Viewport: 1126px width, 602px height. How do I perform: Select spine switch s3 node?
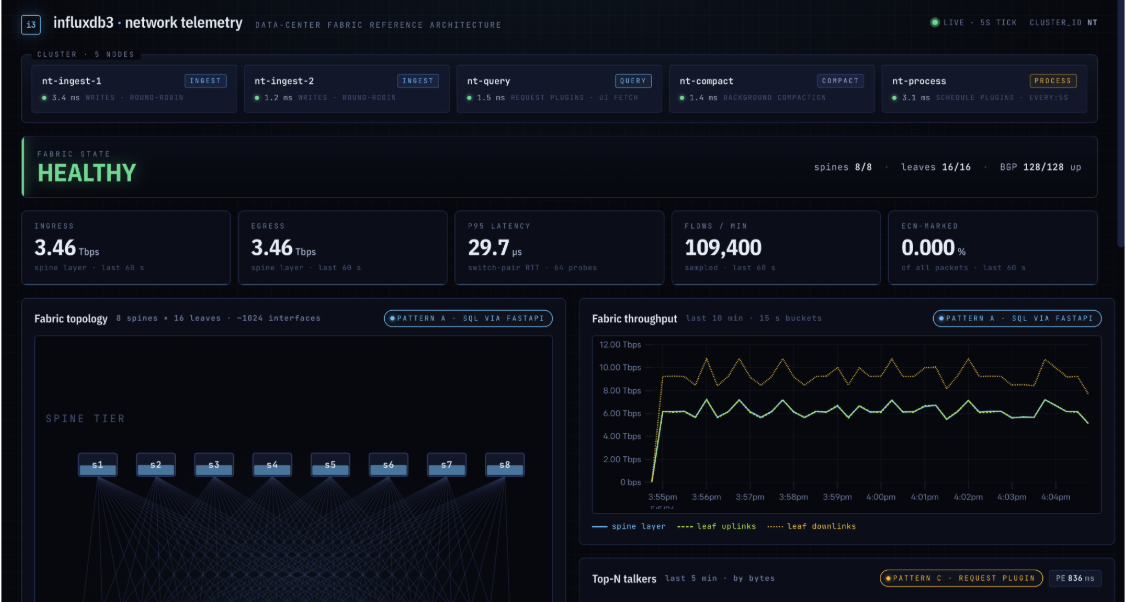[214, 465]
